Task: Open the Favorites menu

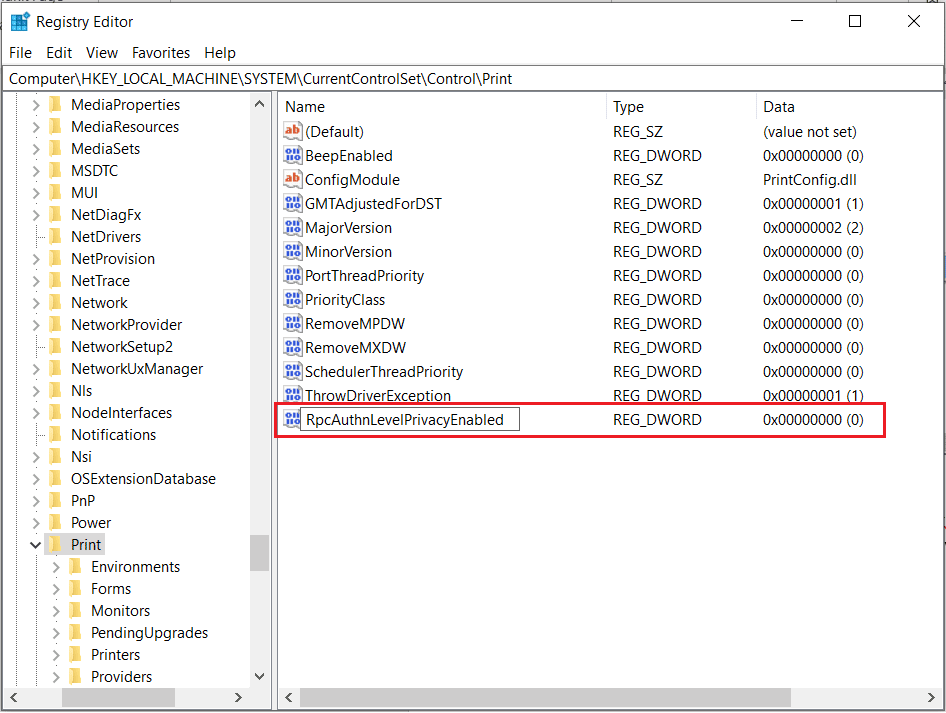Action: (x=161, y=53)
